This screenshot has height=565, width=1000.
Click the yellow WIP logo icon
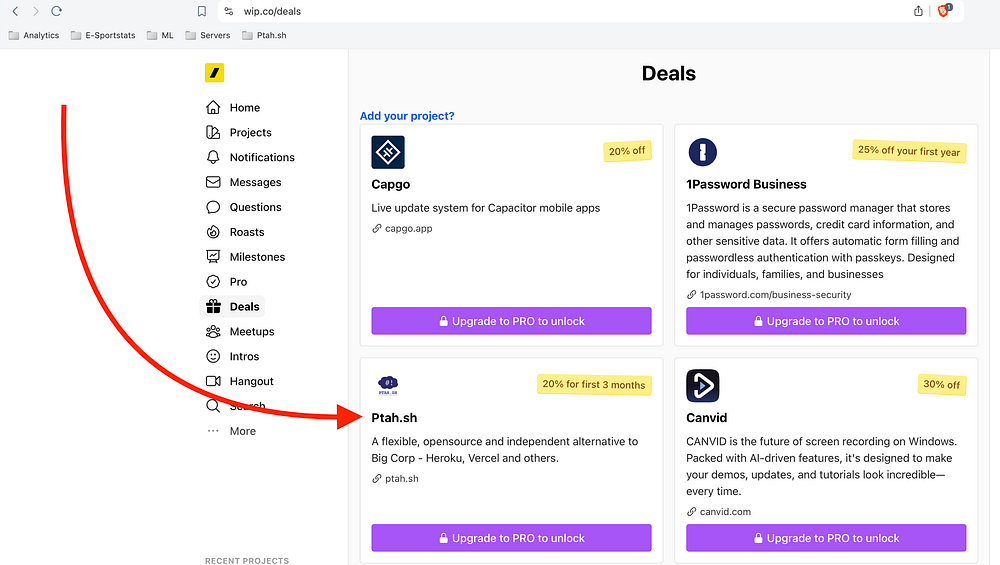click(x=214, y=73)
